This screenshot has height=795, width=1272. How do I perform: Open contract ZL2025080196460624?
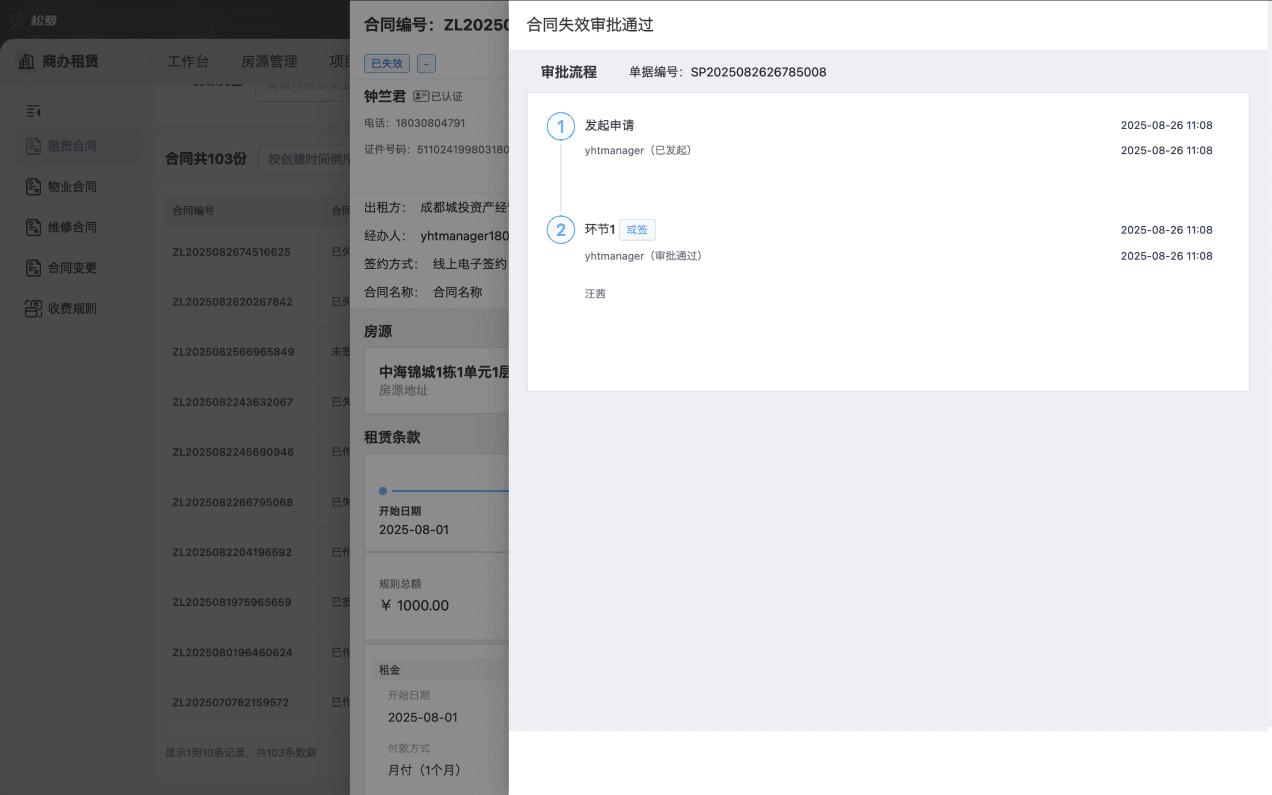click(x=232, y=652)
